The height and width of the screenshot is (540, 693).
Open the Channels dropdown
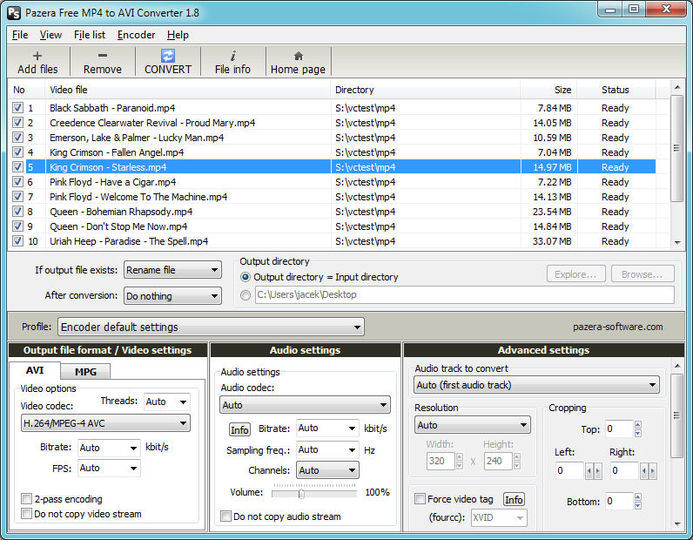[x=327, y=471]
